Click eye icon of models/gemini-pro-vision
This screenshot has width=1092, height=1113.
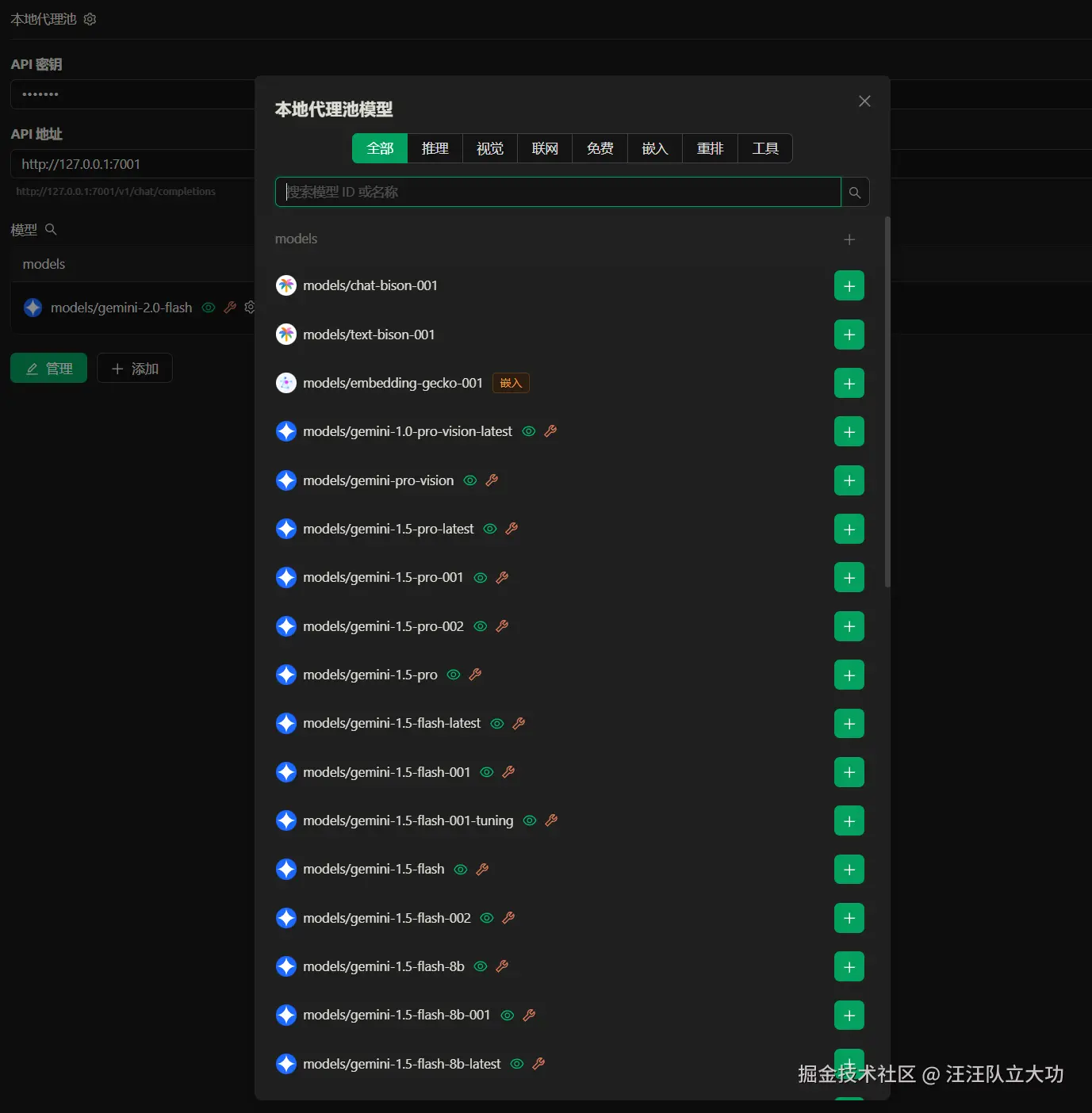pyautogui.click(x=470, y=480)
